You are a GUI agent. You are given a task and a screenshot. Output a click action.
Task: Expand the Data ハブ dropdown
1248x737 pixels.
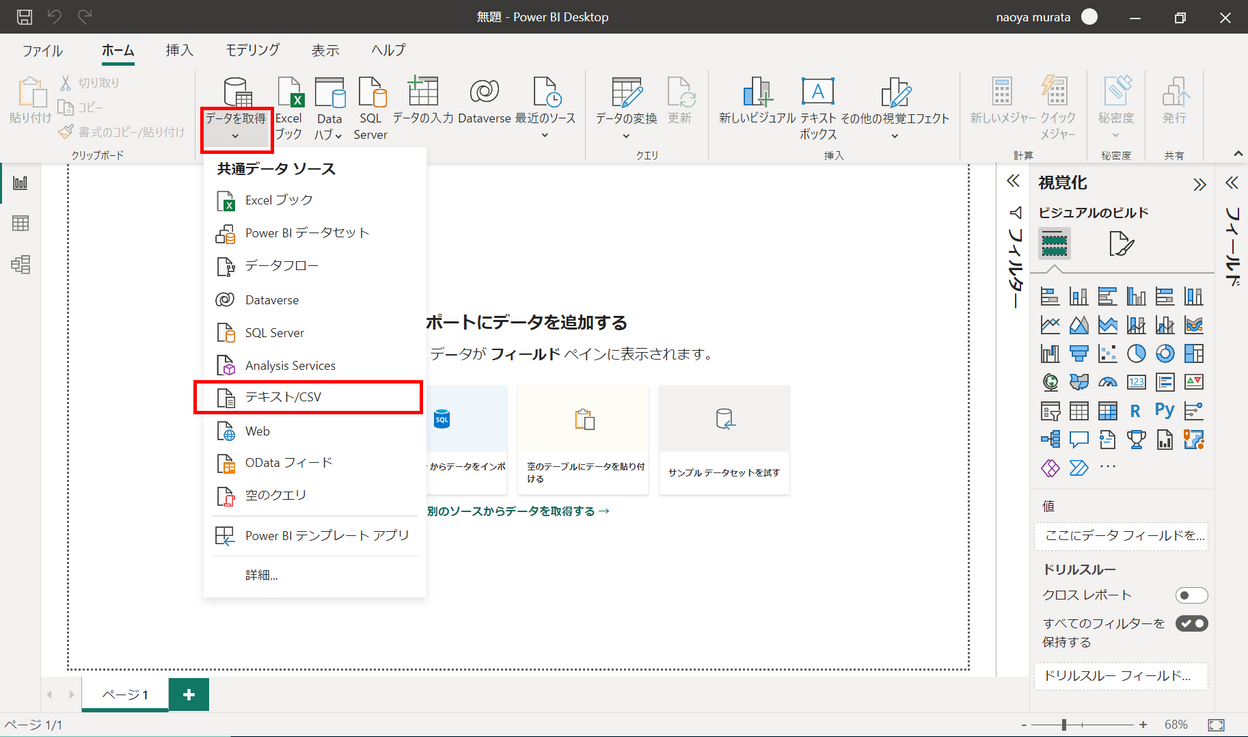pyautogui.click(x=339, y=136)
